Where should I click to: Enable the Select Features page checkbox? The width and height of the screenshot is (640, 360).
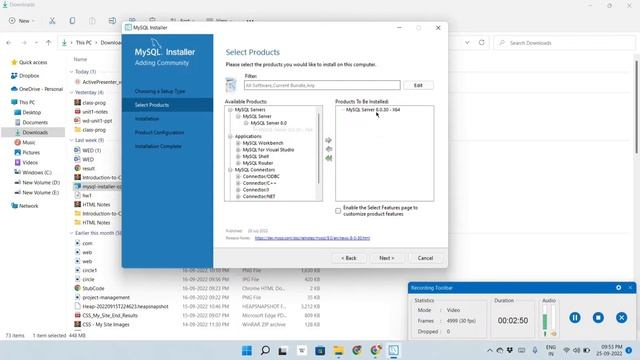(x=338, y=211)
